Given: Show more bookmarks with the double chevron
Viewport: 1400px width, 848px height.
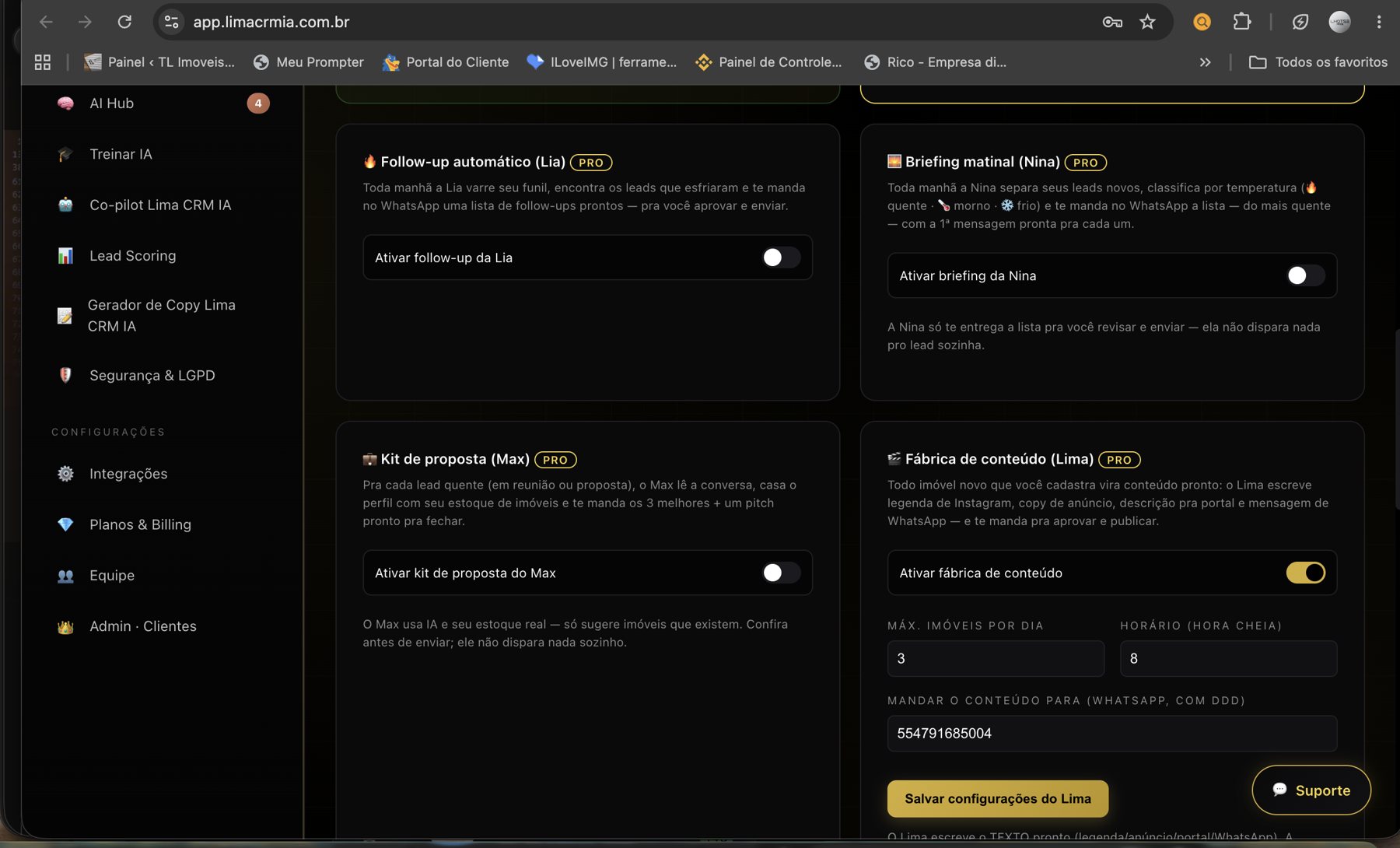Looking at the screenshot, I should pyautogui.click(x=1205, y=62).
